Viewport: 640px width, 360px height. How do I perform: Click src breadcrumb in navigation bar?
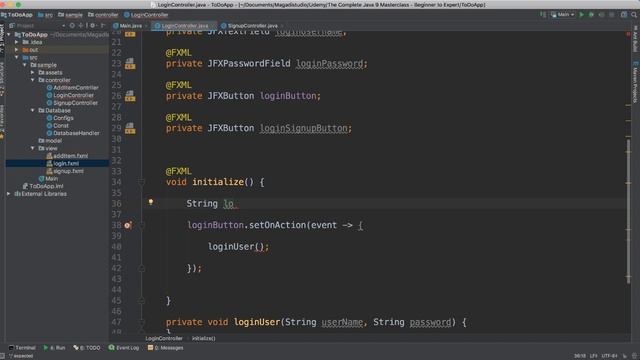coord(45,15)
